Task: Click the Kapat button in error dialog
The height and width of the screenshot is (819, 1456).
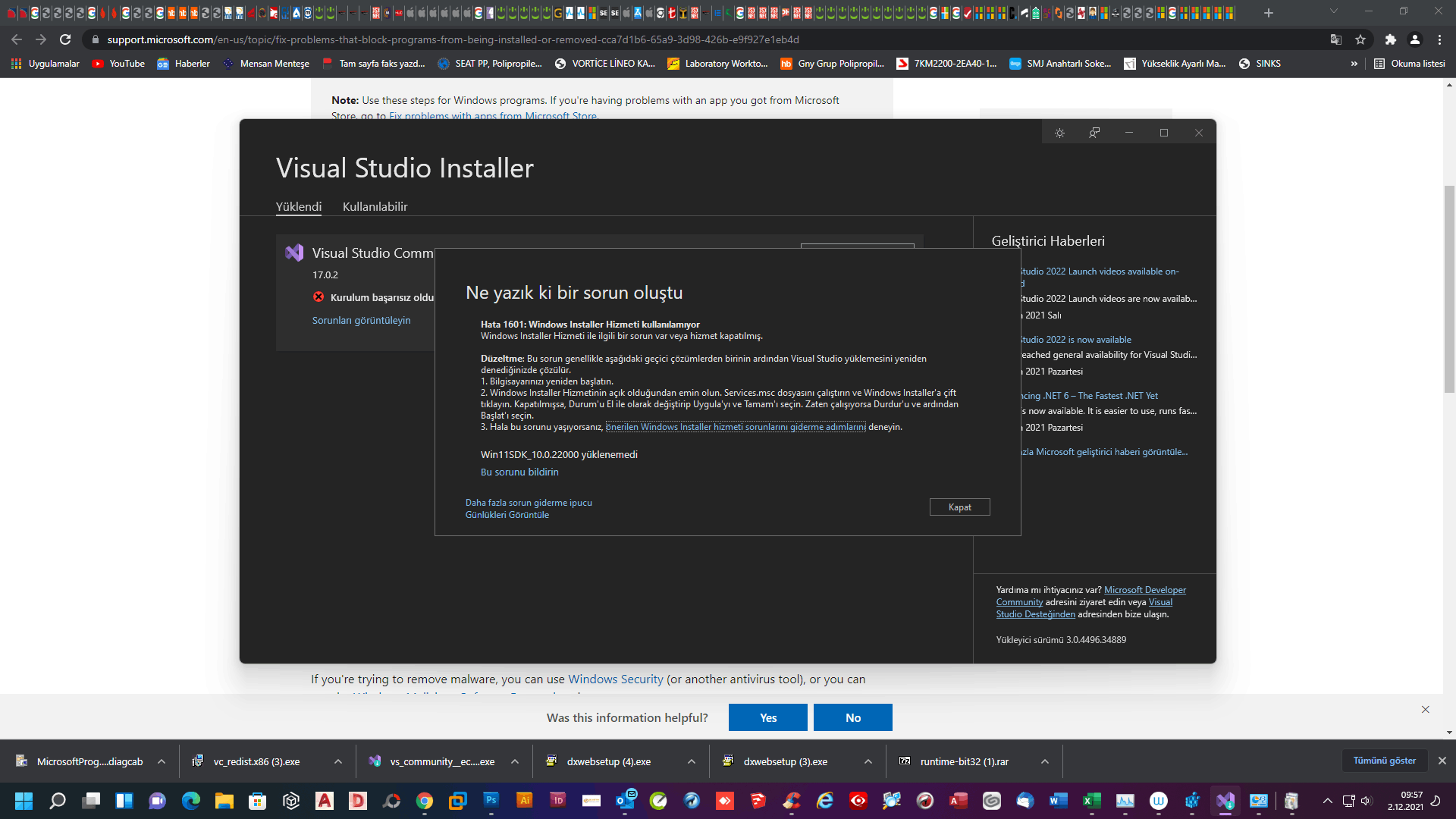Action: (960, 507)
